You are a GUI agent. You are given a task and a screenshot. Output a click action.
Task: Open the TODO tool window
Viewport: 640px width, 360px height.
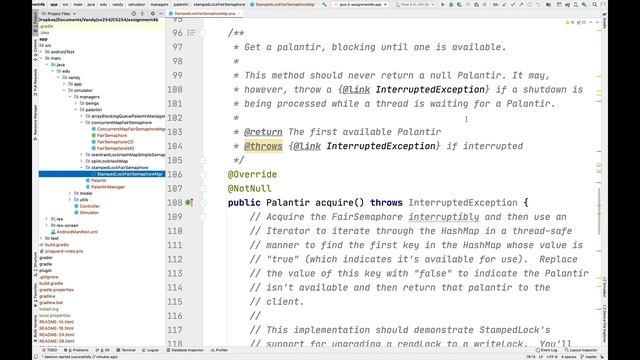[49, 350]
